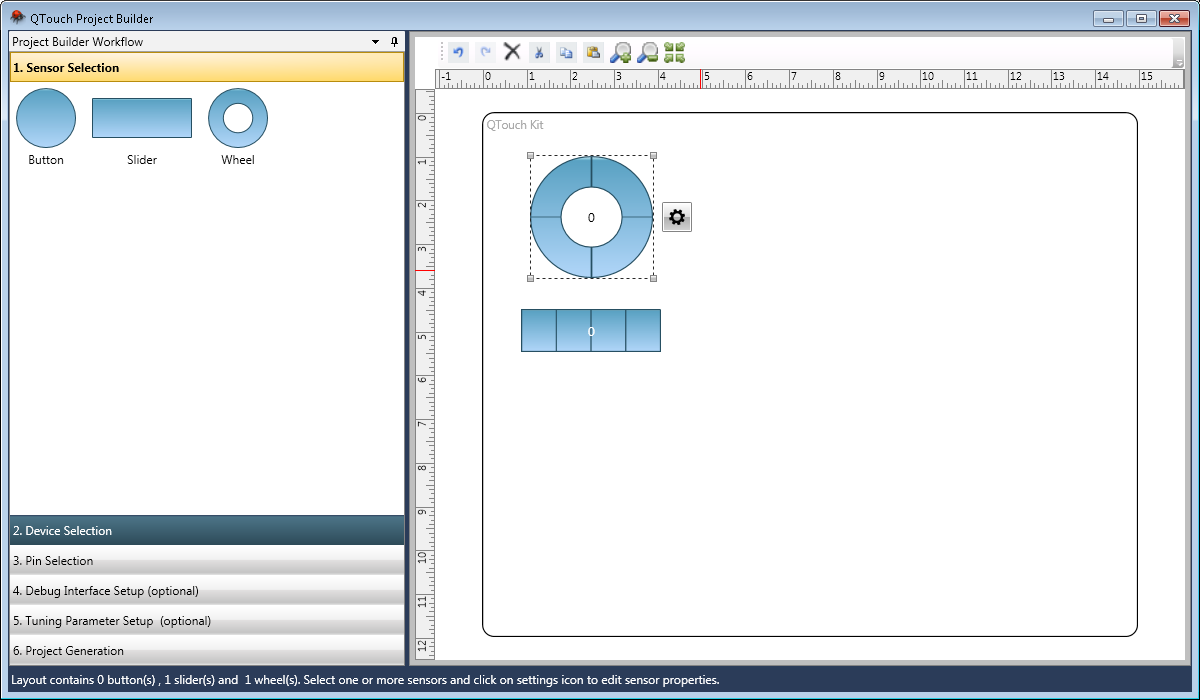Click the Fit to view icon

click(674, 52)
